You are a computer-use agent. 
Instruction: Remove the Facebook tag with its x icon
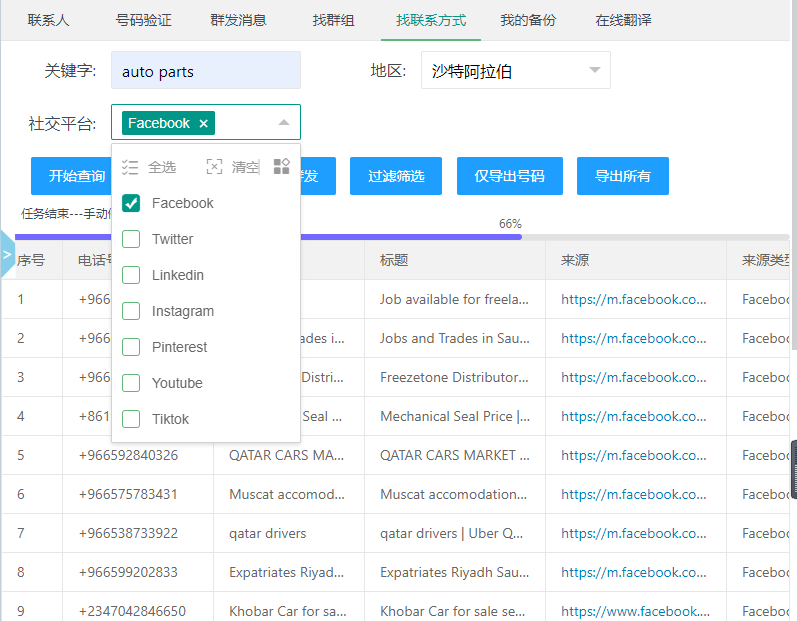[x=203, y=123]
